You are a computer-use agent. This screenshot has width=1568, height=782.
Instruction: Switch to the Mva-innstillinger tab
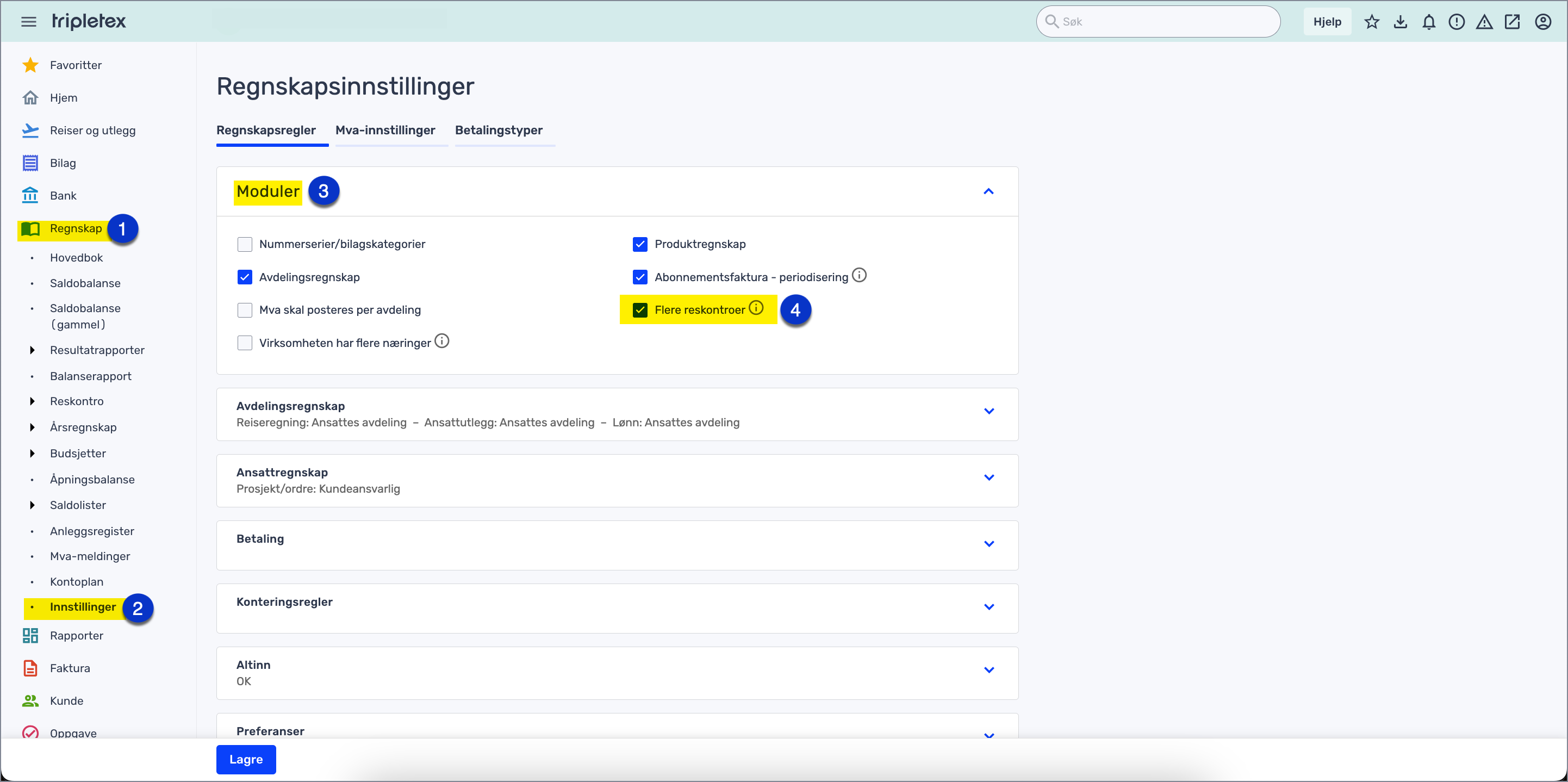[x=385, y=130]
